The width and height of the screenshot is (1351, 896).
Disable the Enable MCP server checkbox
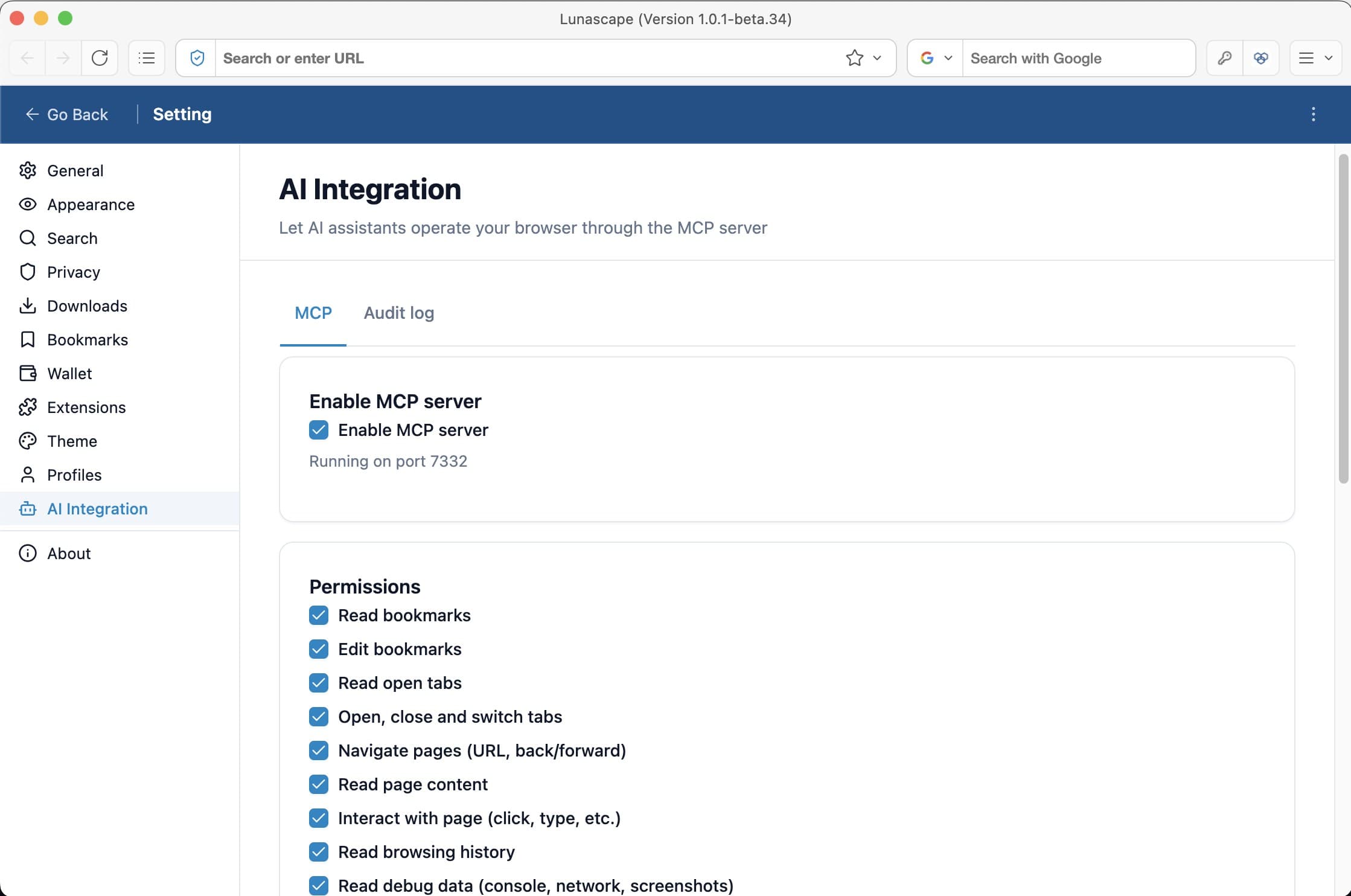[319, 430]
